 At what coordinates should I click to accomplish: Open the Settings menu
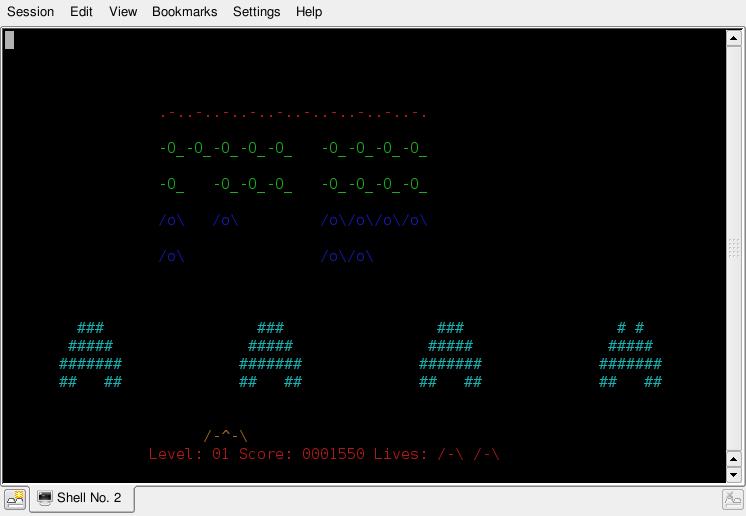[x=256, y=12]
